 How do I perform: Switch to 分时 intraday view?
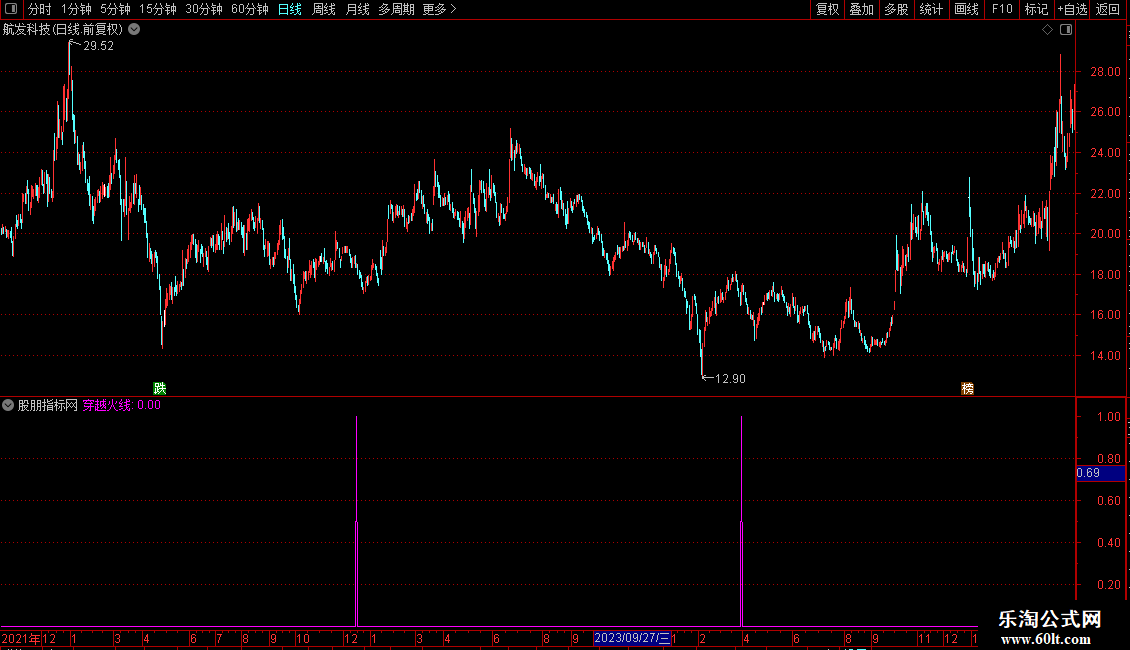point(40,9)
